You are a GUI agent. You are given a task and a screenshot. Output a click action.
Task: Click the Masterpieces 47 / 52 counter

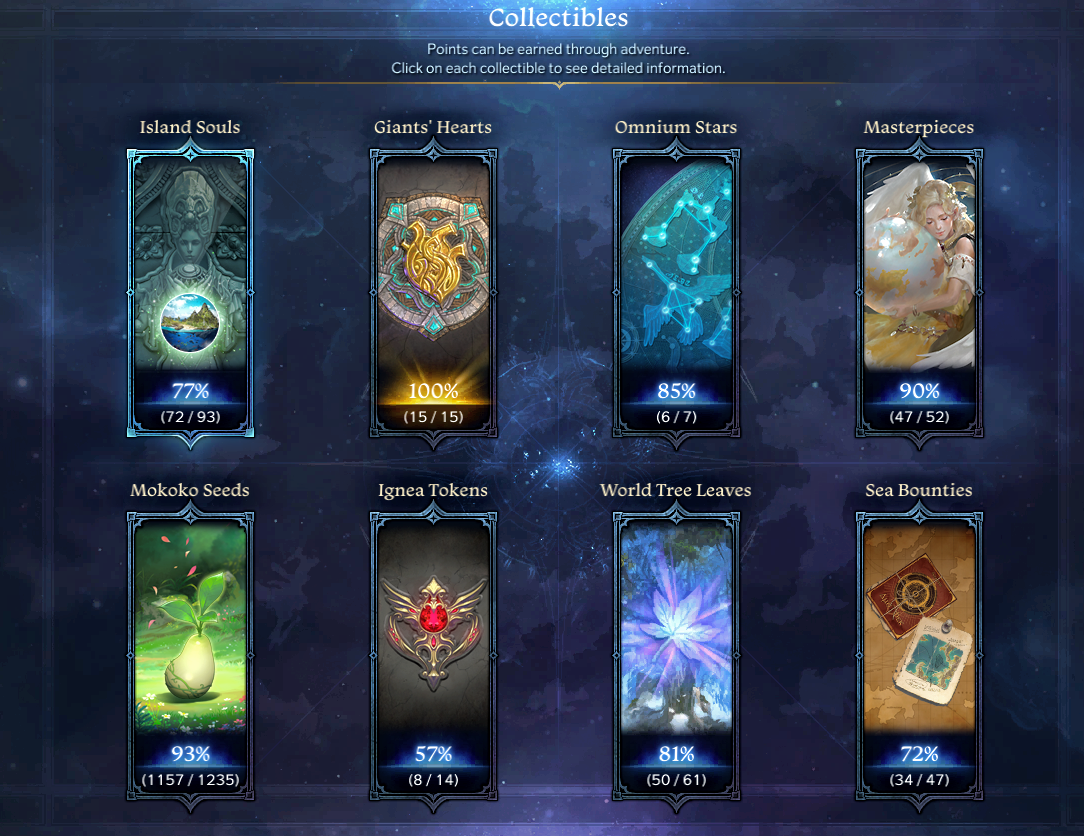click(x=919, y=417)
